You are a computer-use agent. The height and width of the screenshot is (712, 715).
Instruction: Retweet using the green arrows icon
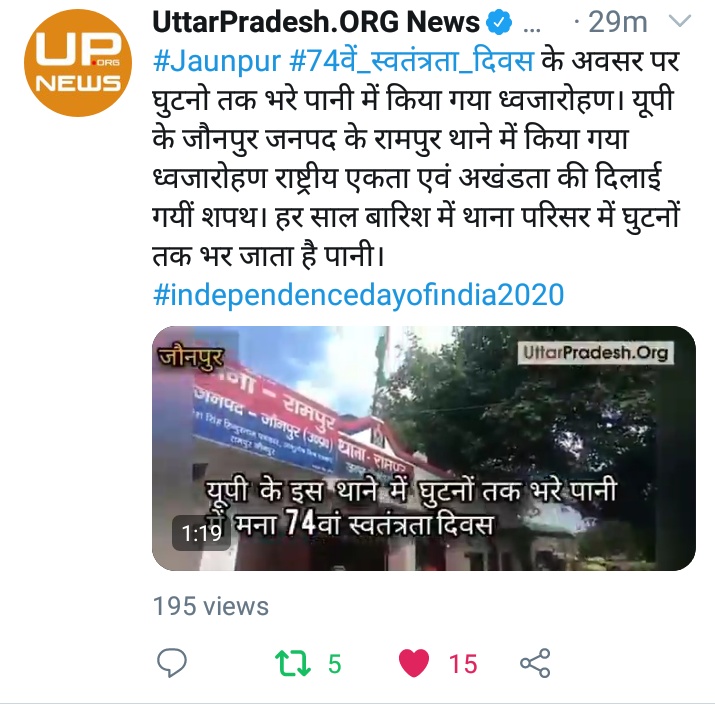click(x=293, y=663)
